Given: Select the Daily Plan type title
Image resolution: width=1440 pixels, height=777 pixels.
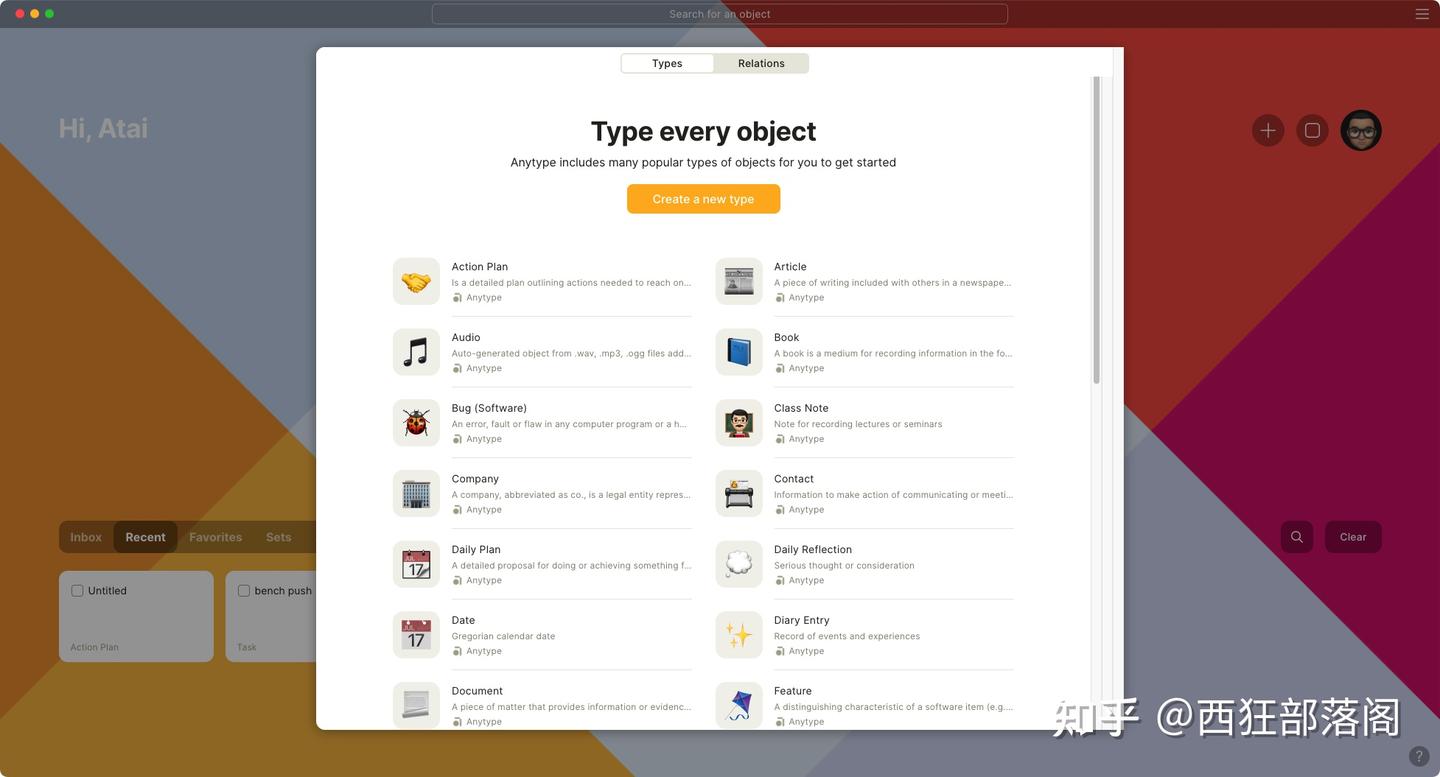Looking at the screenshot, I should (x=476, y=550).
